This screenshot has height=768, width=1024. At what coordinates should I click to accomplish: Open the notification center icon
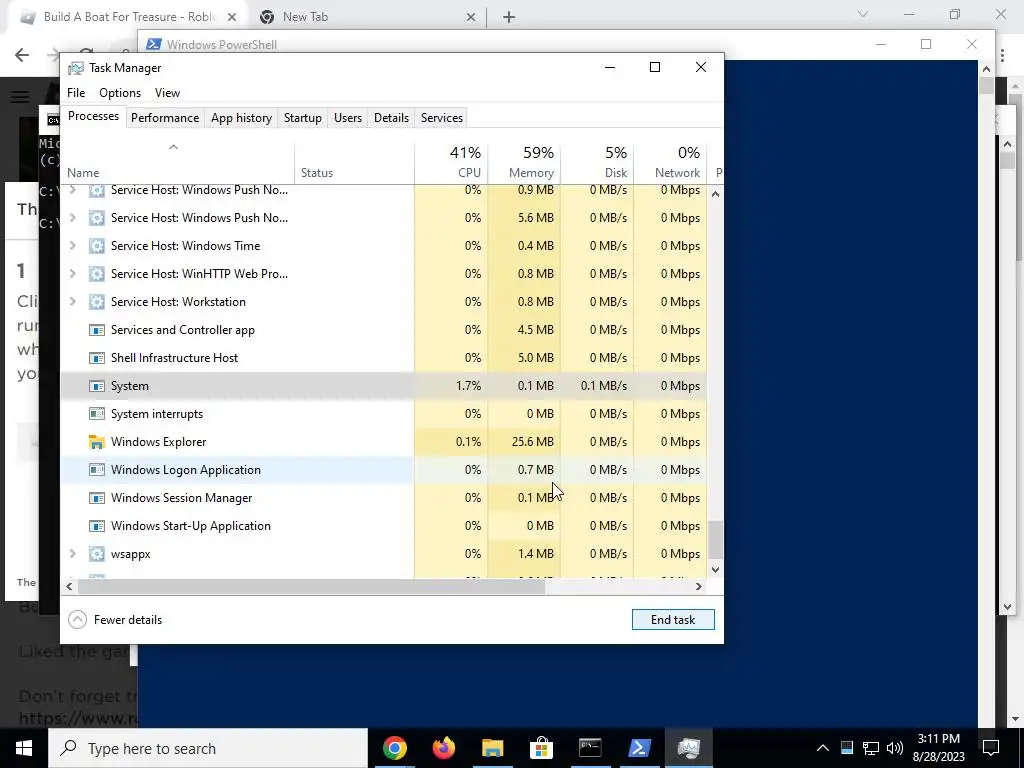pos(991,748)
